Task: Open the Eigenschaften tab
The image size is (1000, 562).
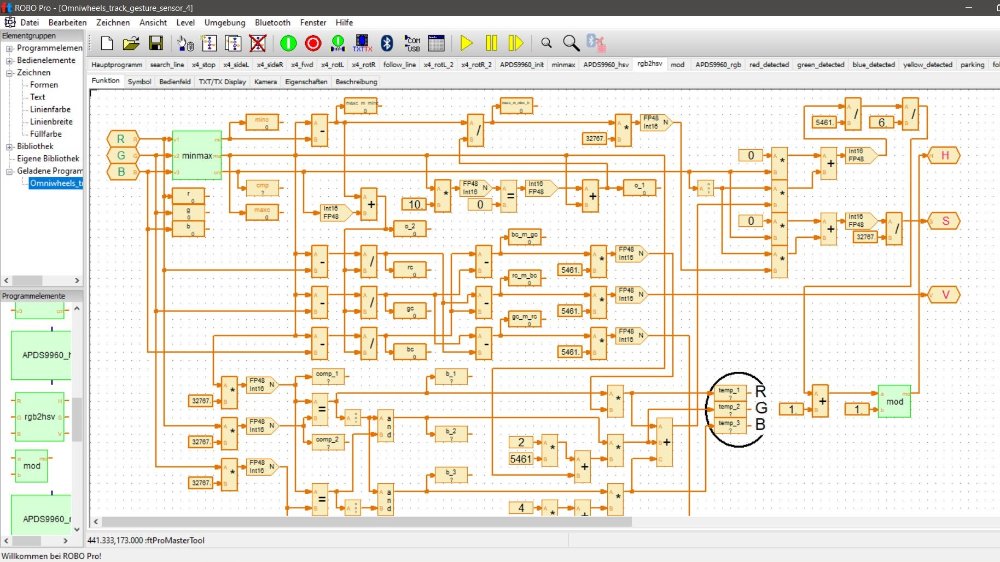Action: click(306, 82)
